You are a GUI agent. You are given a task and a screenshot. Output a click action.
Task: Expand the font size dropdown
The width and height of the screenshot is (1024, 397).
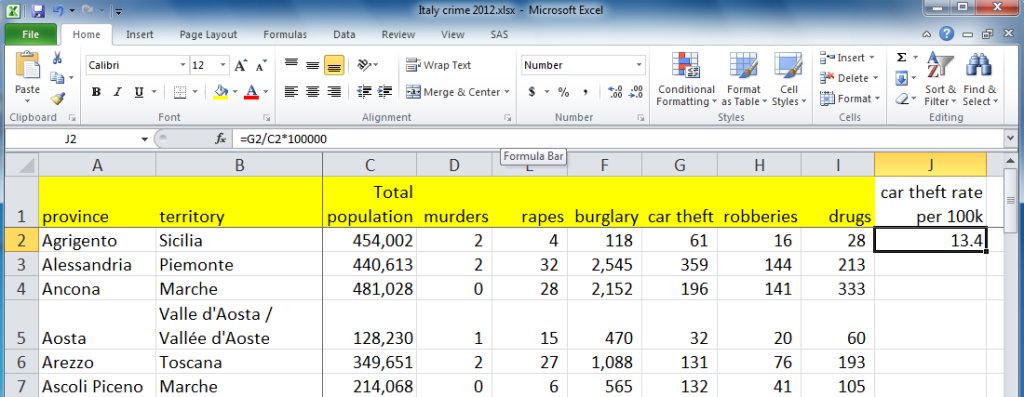223,65
